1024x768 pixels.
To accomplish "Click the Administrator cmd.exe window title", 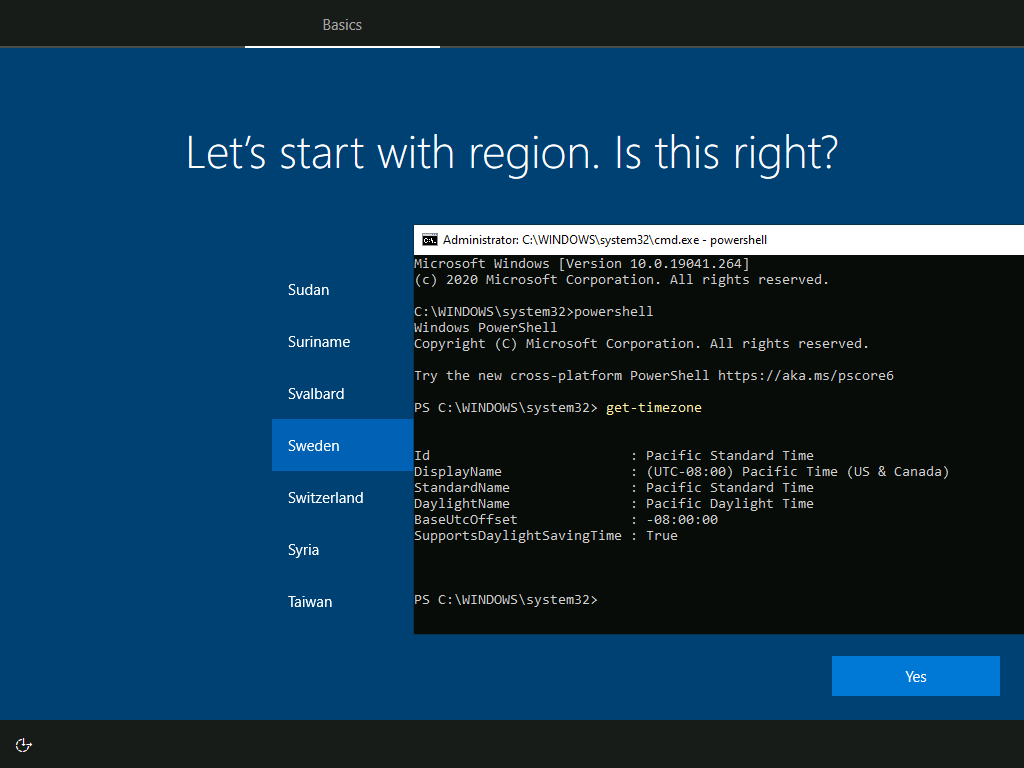I will [x=605, y=240].
